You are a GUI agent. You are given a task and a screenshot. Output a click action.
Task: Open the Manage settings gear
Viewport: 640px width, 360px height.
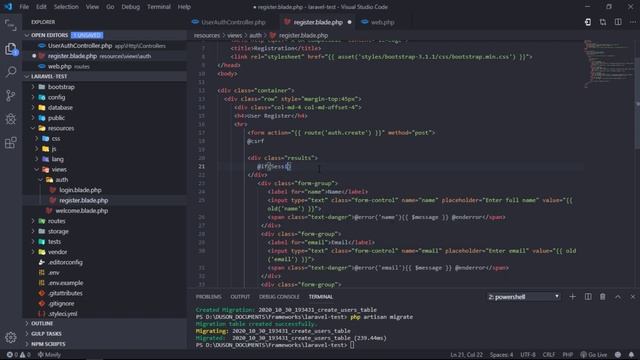pyautogui.click(x=11, y=337)
